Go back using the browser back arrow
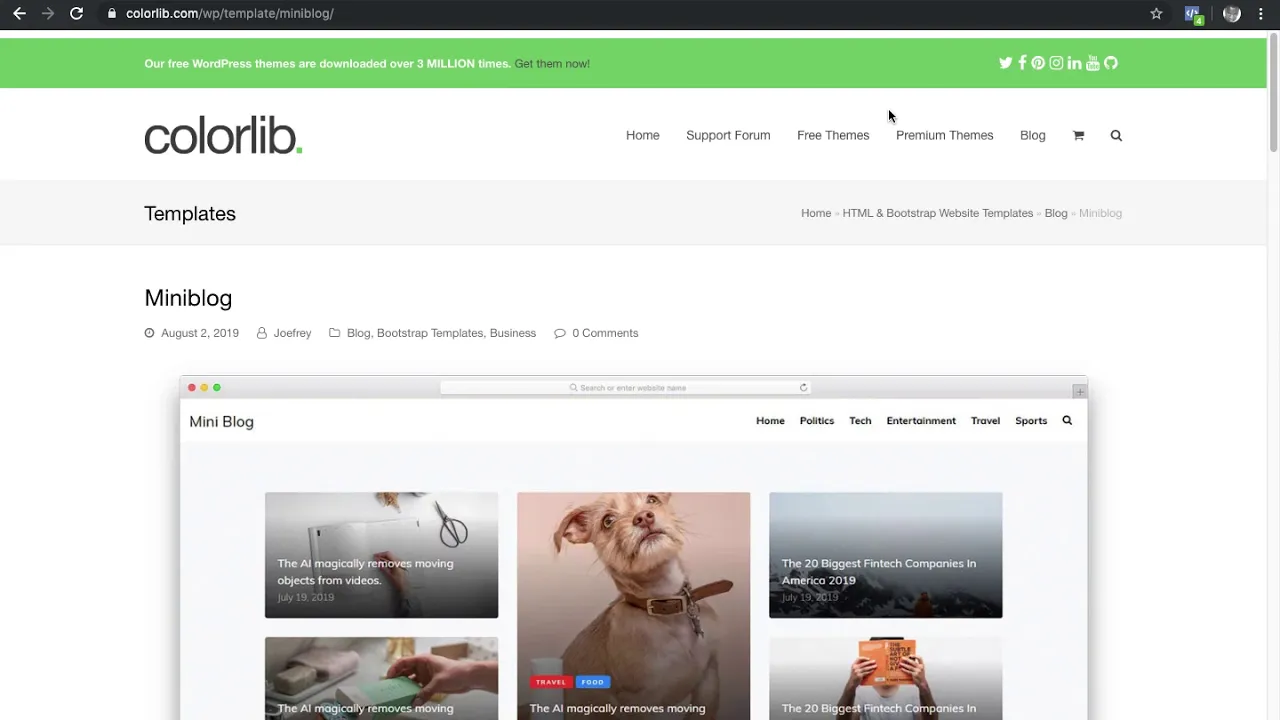Image resolution: width=1280 pixels, height=720 pixels. click(x=19, y=13)
